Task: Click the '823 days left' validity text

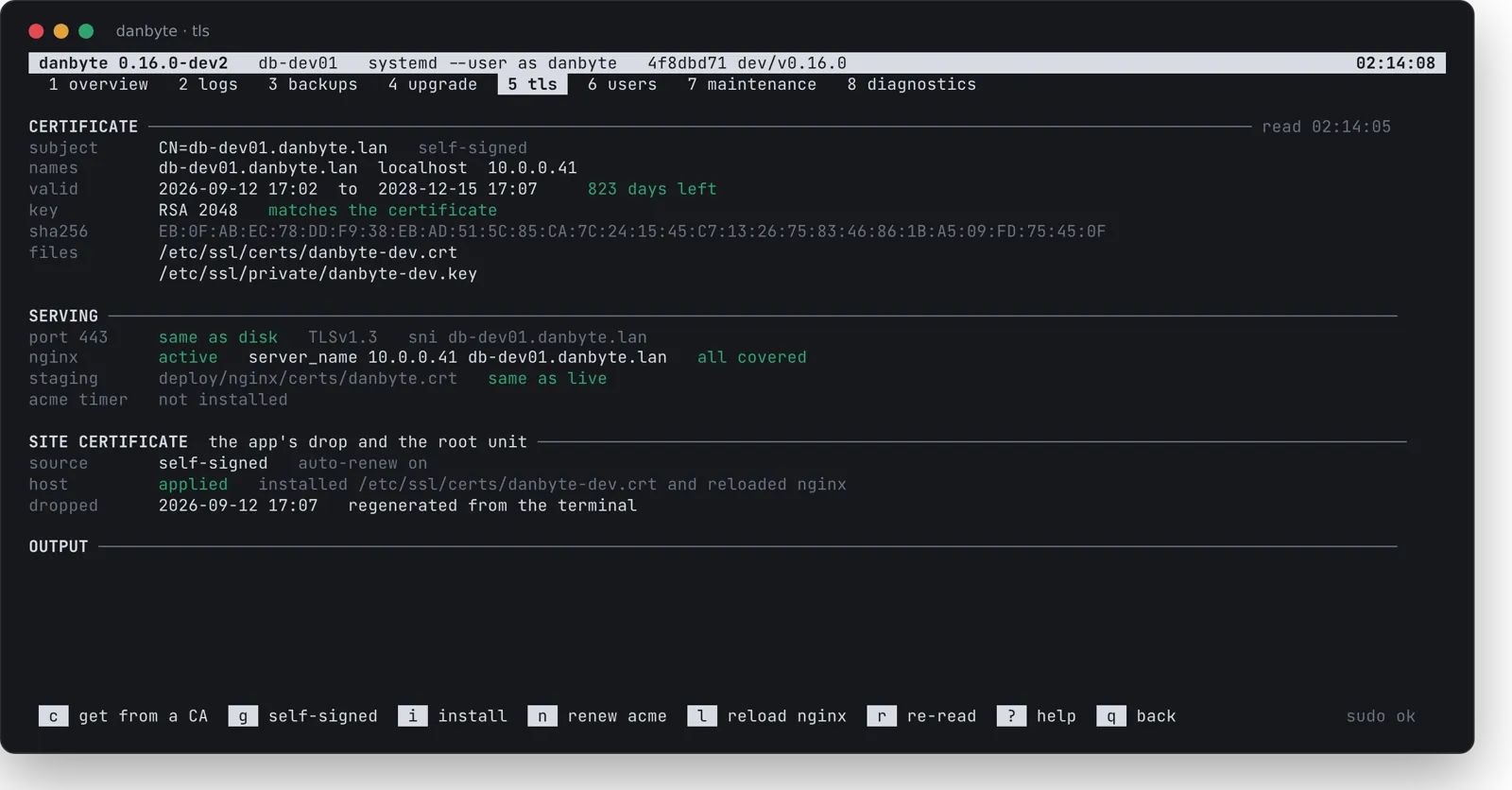Action: click(x=652, y=189)
